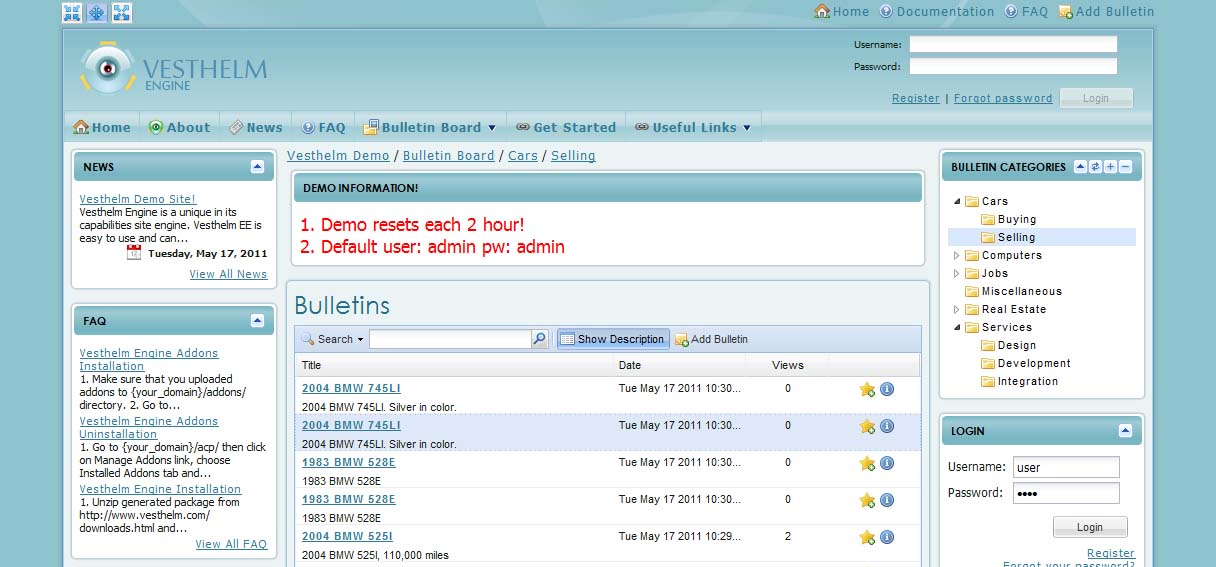Collapse the Services category in tree

coord(957,328)
